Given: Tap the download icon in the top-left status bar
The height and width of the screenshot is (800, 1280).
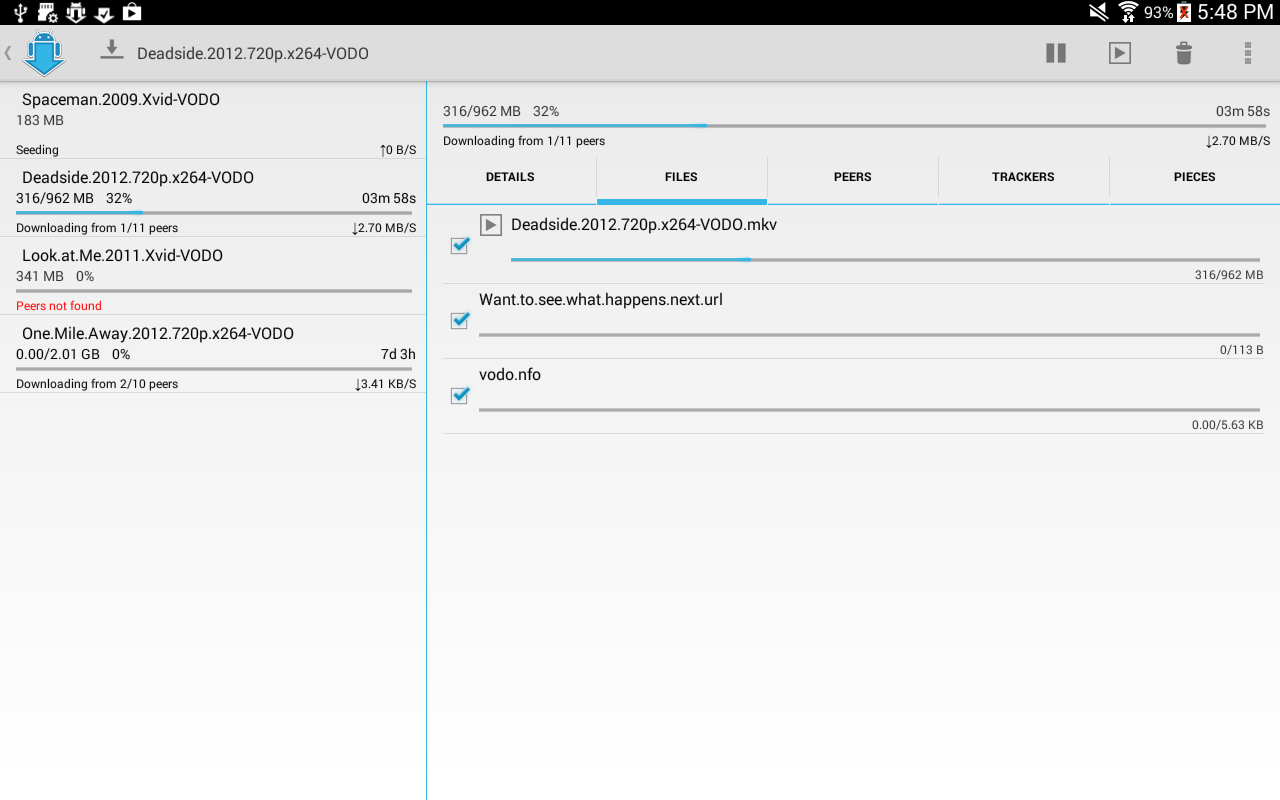Looking at the screenshot, I should [x=104, y=13].
